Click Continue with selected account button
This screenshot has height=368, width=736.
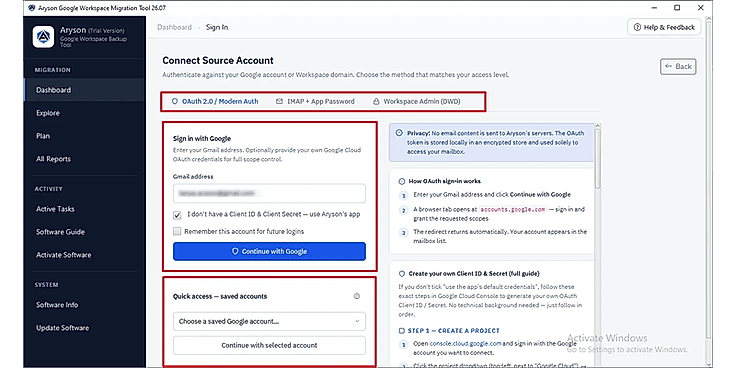point(269,345)
